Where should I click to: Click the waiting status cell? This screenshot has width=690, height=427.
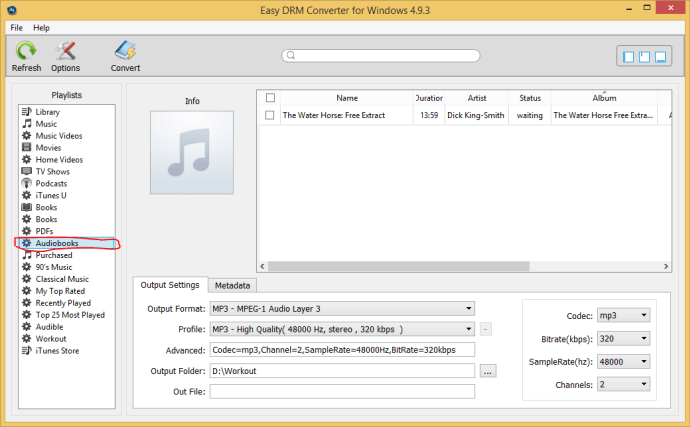[530, 115]
